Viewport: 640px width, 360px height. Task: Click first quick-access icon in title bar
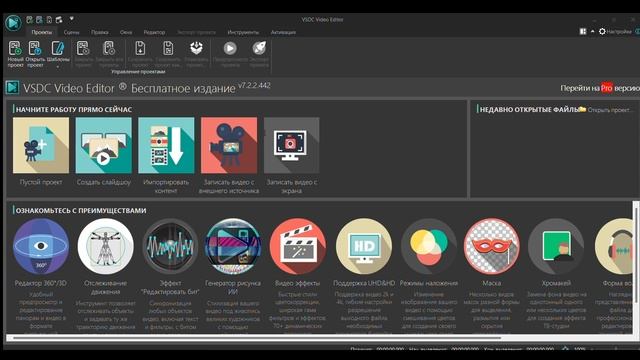tap(29, 19)
